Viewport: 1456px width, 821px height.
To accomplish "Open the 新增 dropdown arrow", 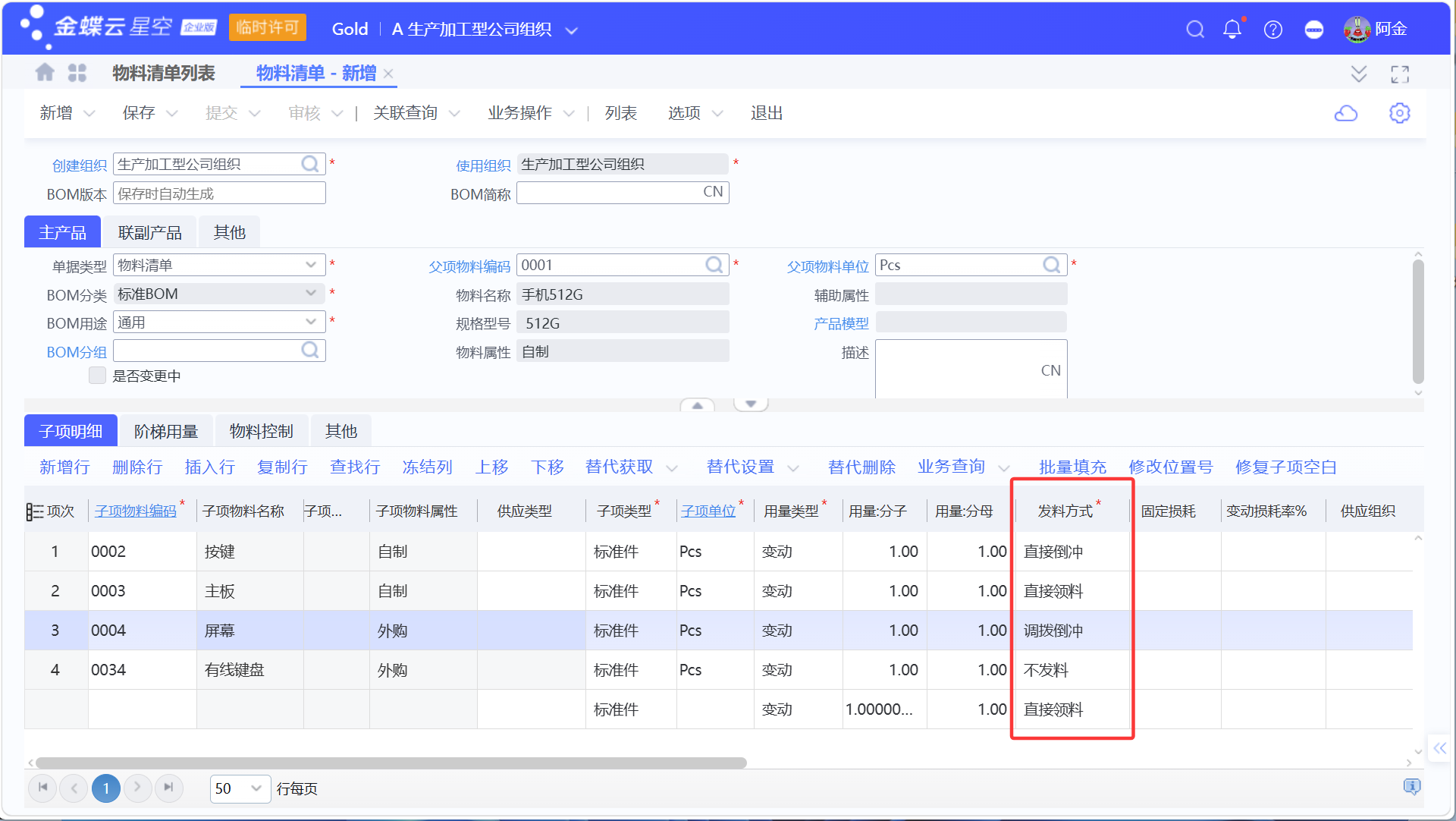I will pos(89,114).
